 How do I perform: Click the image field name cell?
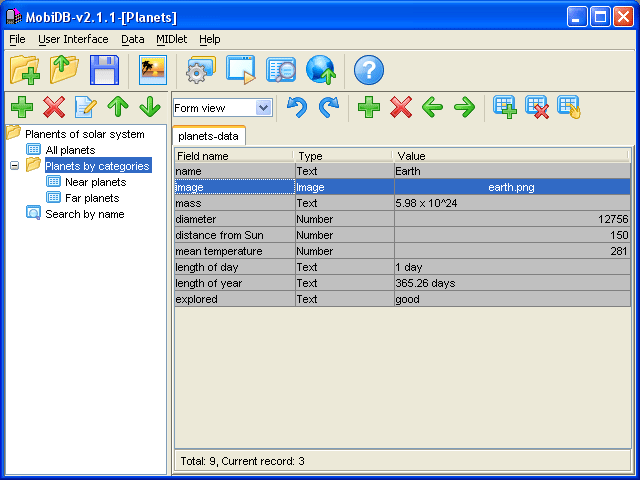coord(235,187)
